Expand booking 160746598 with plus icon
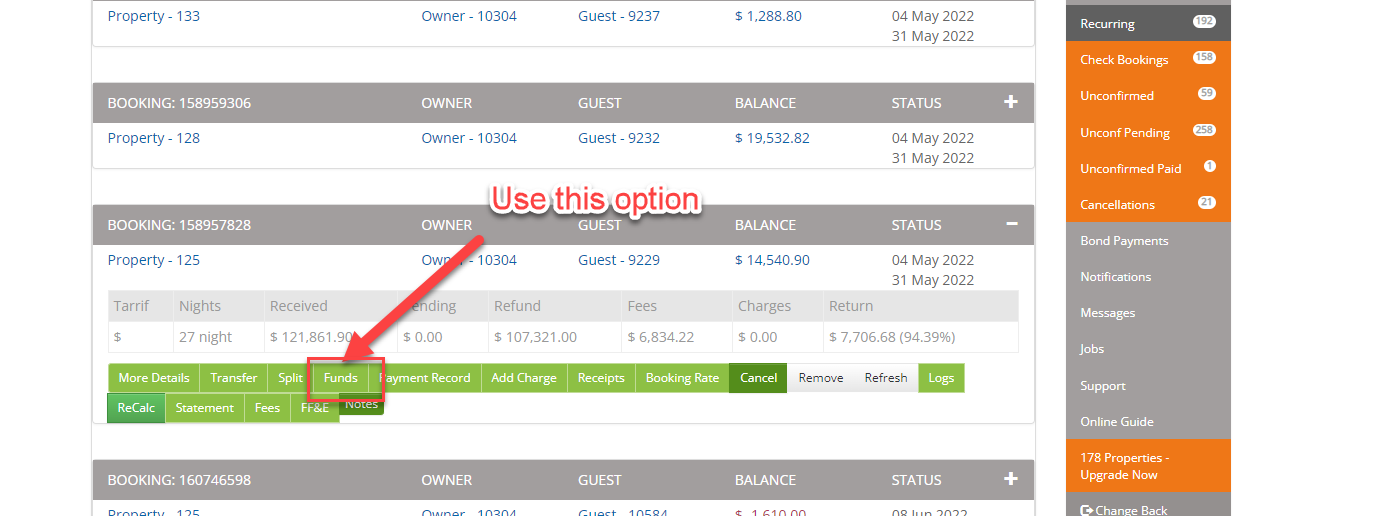 (x=1010, y=479)
